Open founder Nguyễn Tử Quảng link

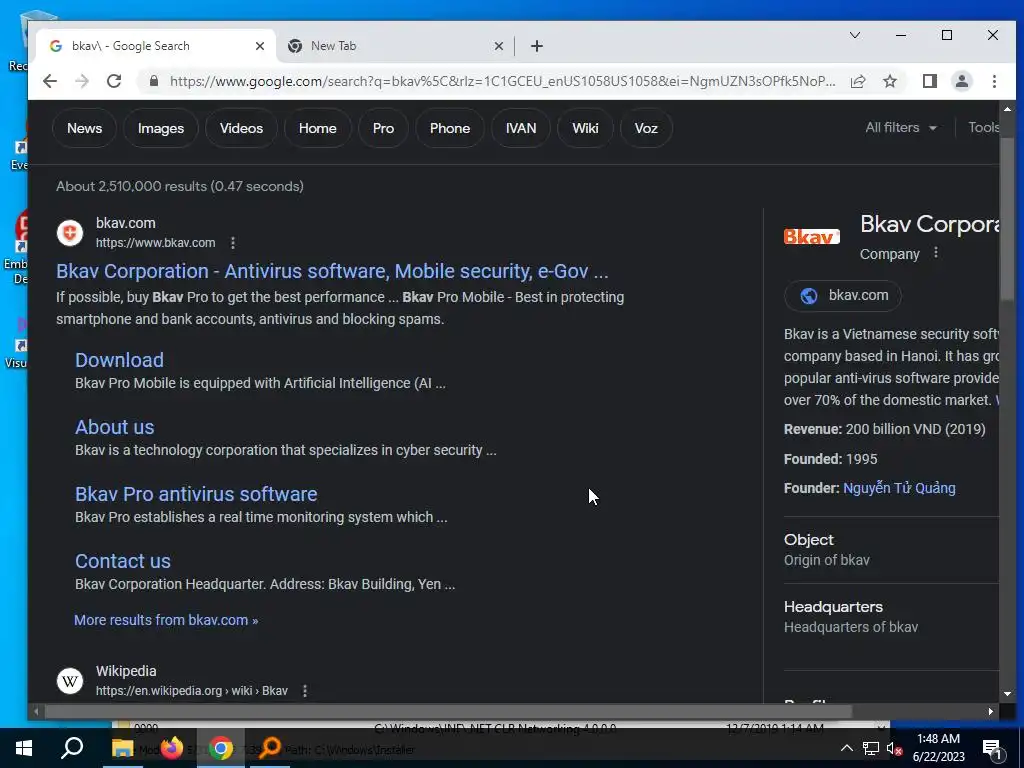pos(899,488)
